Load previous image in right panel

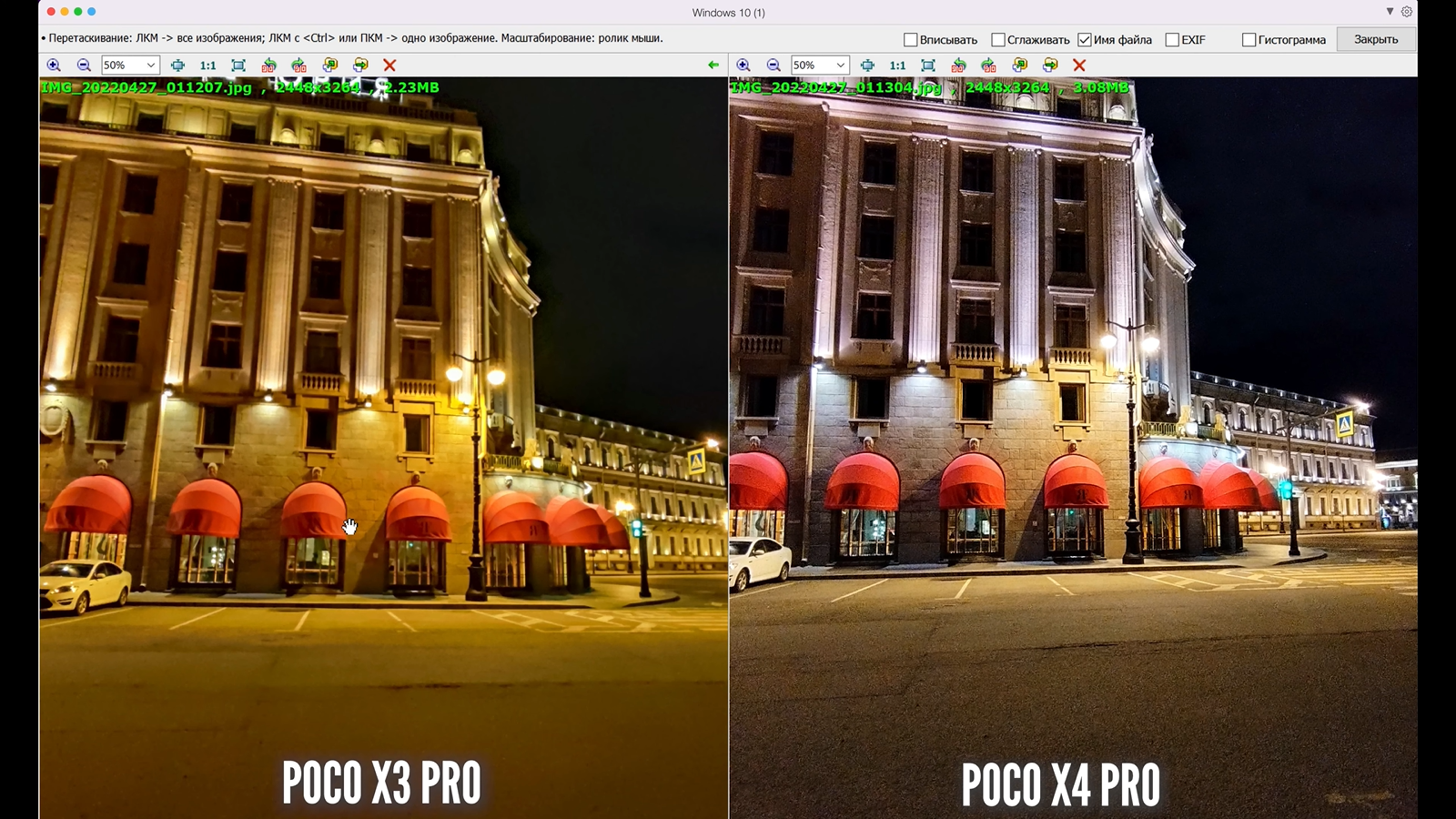[x=1019, y=66]
